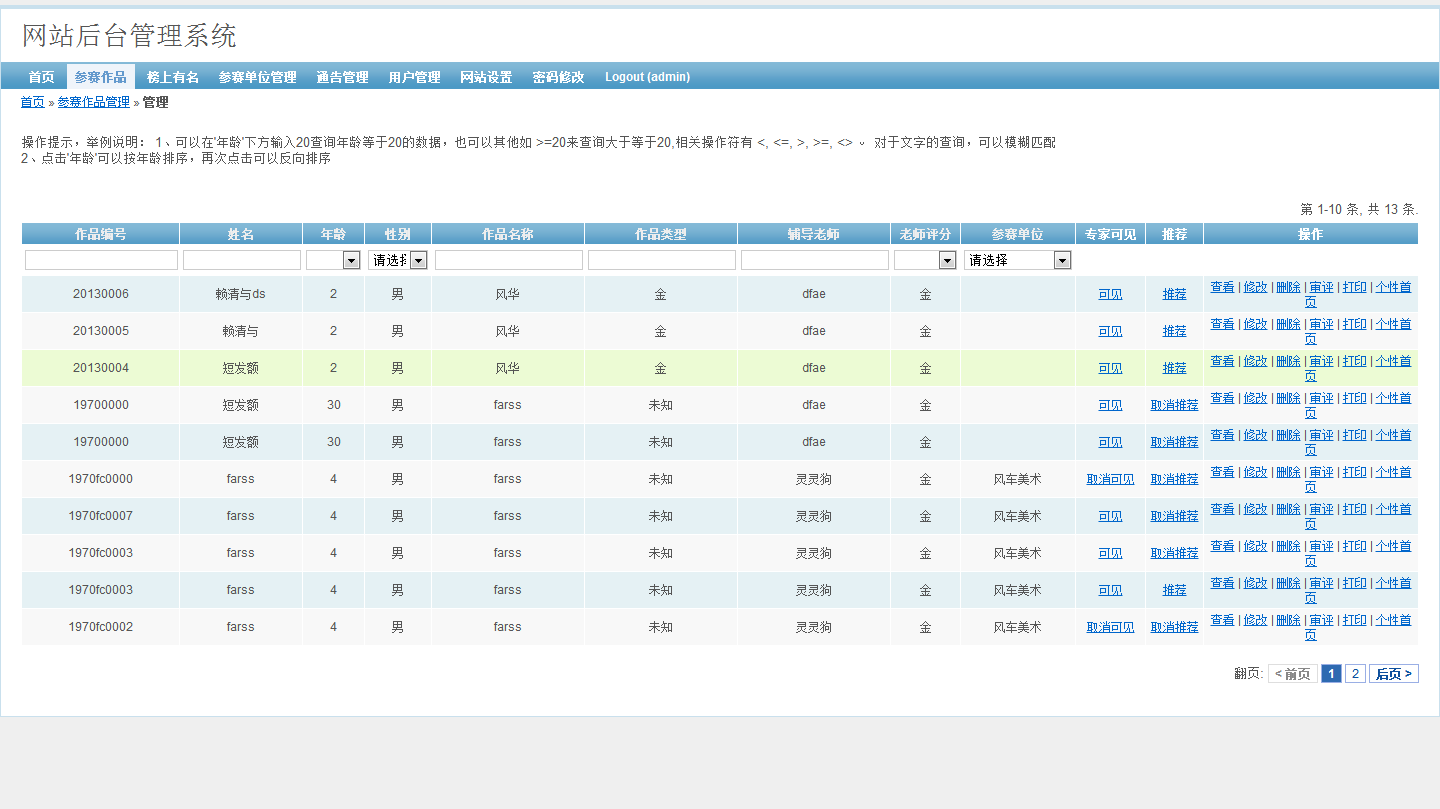1440x809 pixels.
Task: Click the work number cell 20130004
Action: coord(101,368)
